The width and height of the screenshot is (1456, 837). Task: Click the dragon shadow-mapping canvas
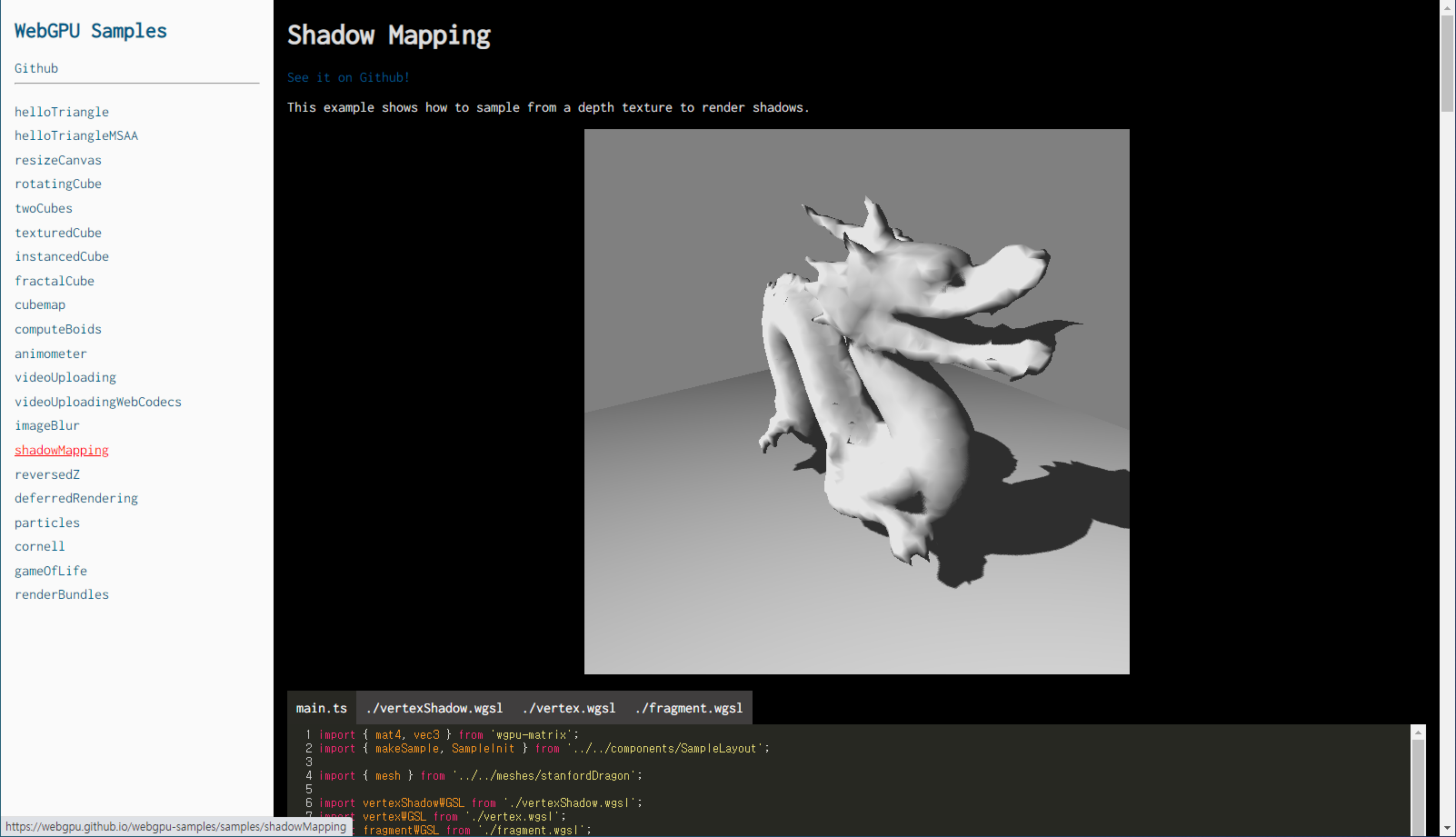click(x=857, y=402)
